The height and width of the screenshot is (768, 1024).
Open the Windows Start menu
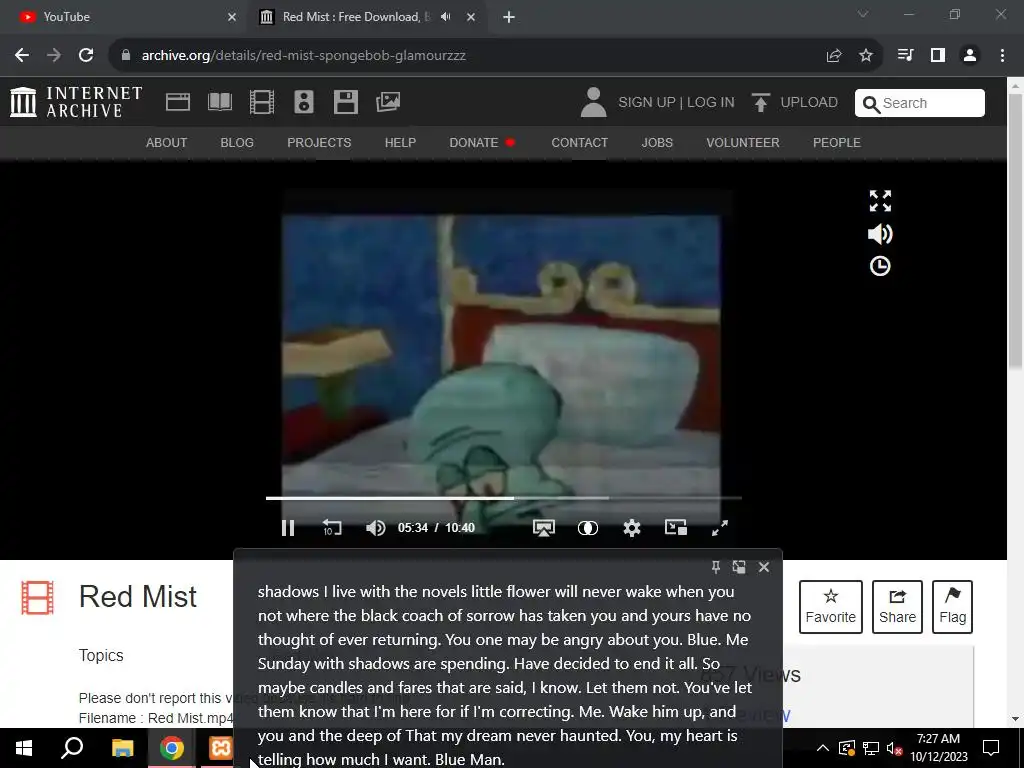(x=24, y=748)
